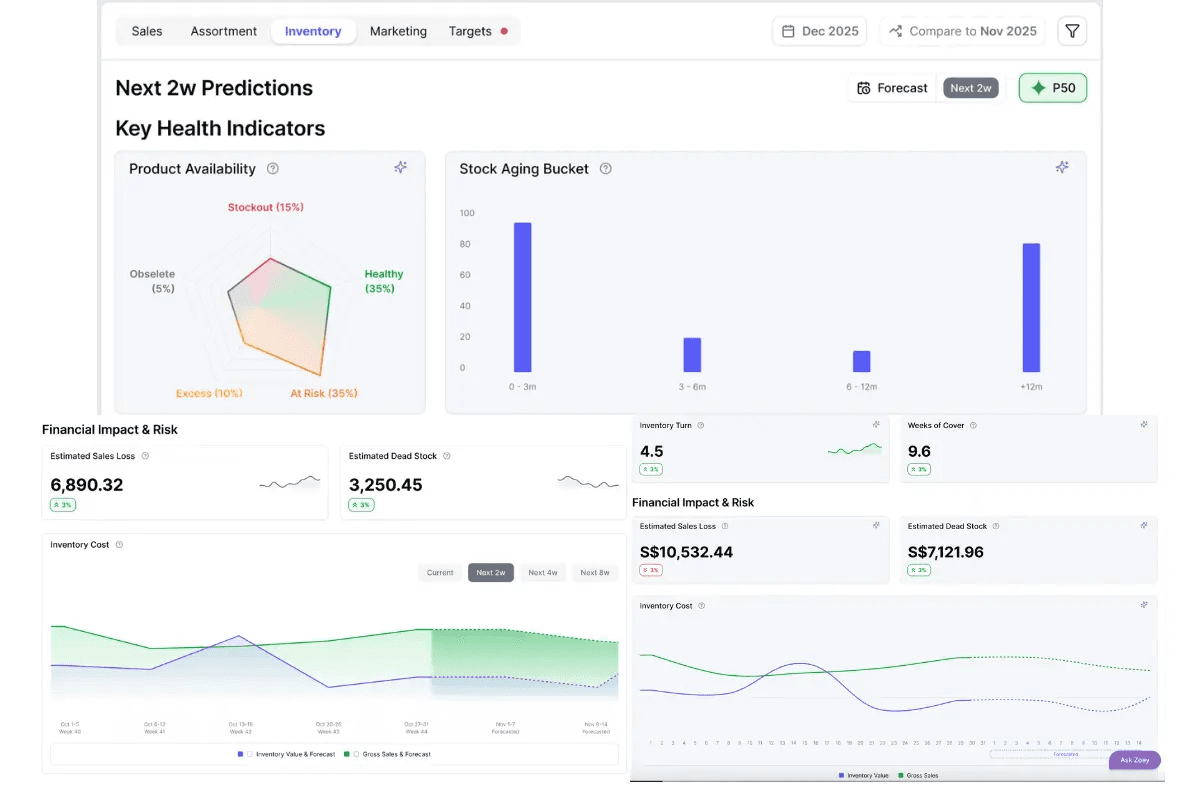This screenshot has height=800, width=1200.
Task: Click the sparkline on the 6,890.32 card
Action: tap(290, 483)
